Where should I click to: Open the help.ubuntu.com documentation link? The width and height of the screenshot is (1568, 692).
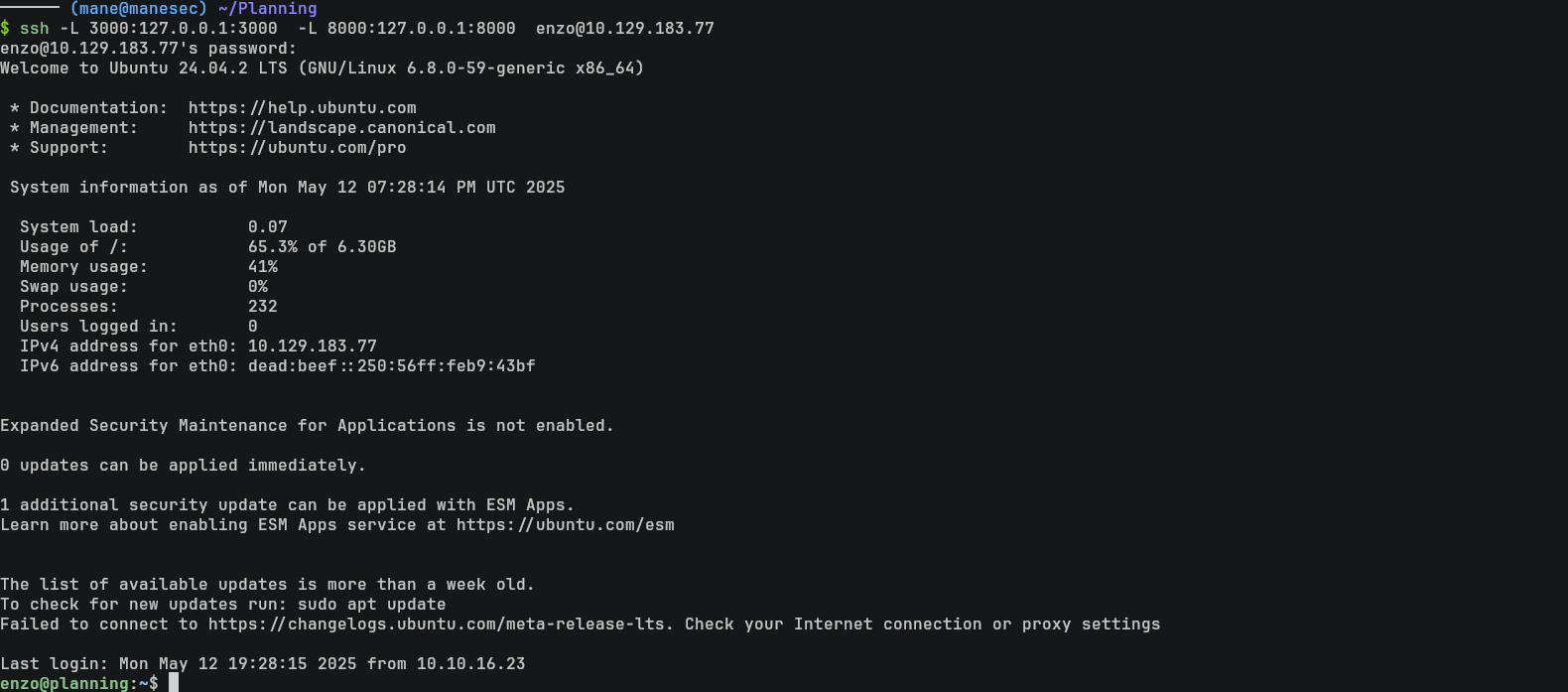coord(303,108)
